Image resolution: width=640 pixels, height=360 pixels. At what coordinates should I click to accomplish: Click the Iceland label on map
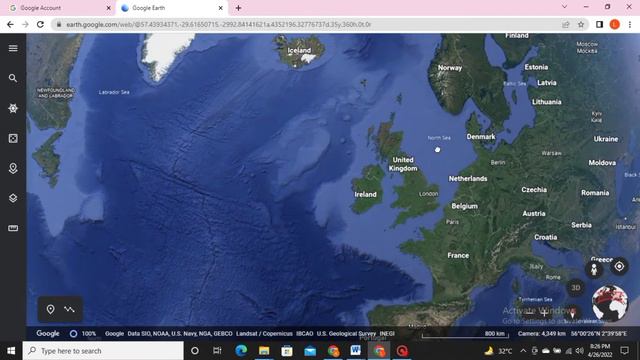[299, 50]
